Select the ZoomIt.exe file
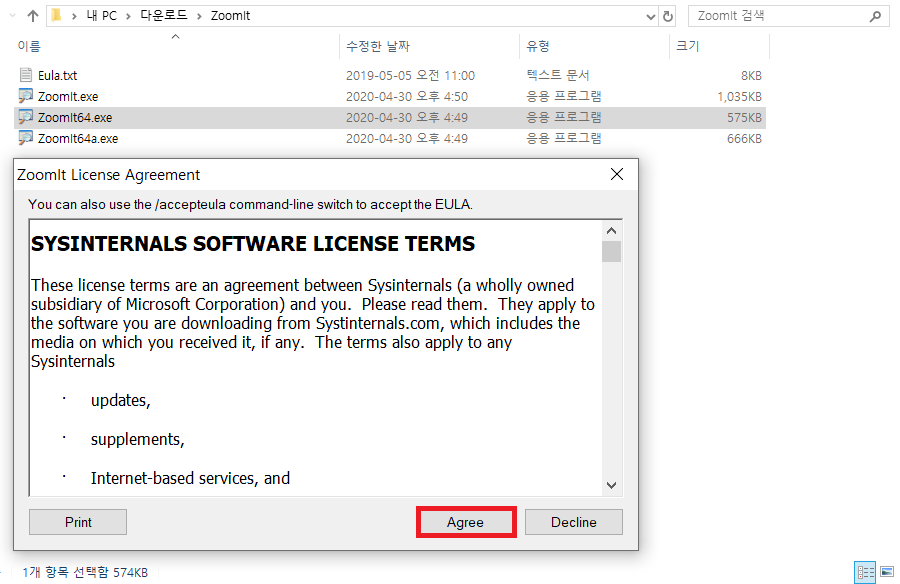 tap(68, 96)
